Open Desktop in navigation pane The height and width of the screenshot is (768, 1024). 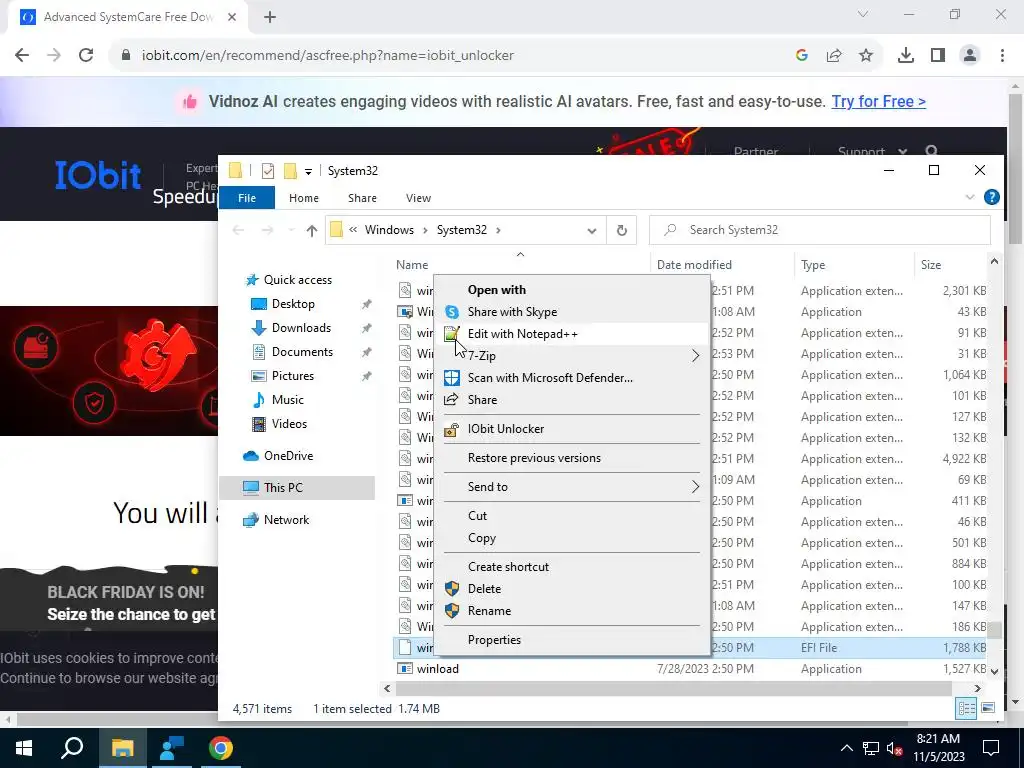coord(293,304)
